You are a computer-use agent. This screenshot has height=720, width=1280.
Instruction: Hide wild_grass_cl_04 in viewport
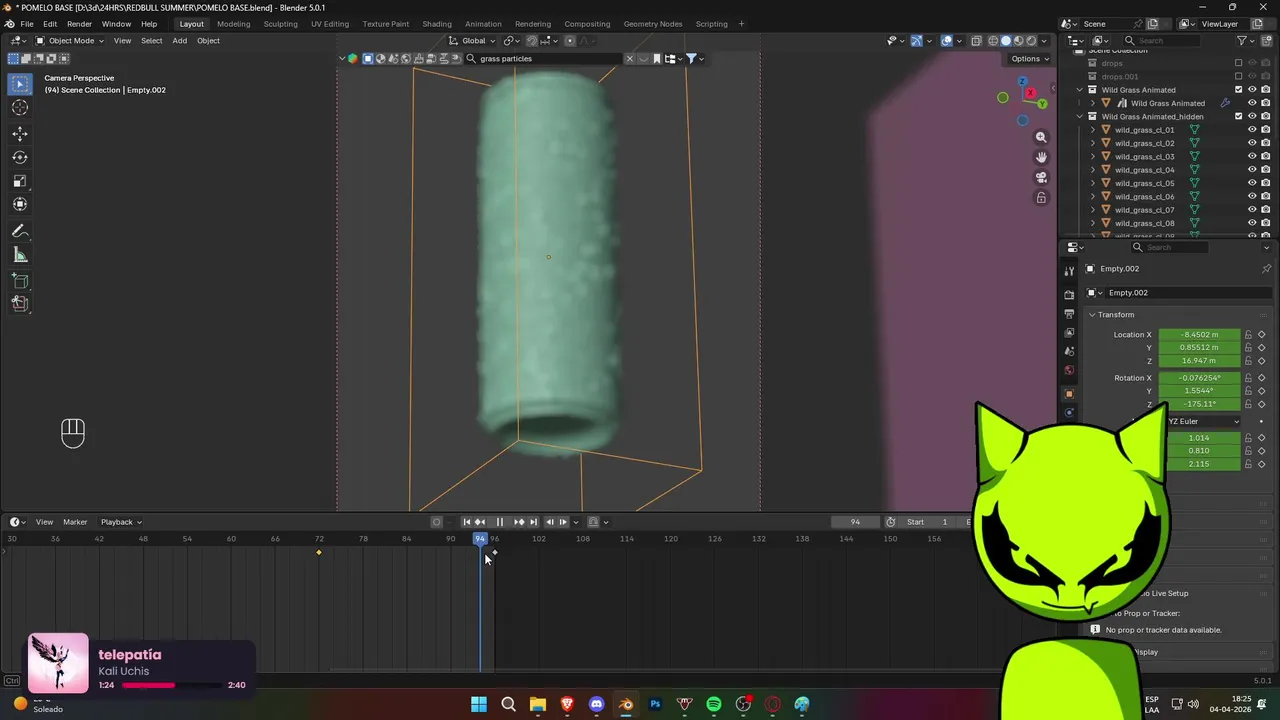pyautogui.click(x=1252, y=170)
